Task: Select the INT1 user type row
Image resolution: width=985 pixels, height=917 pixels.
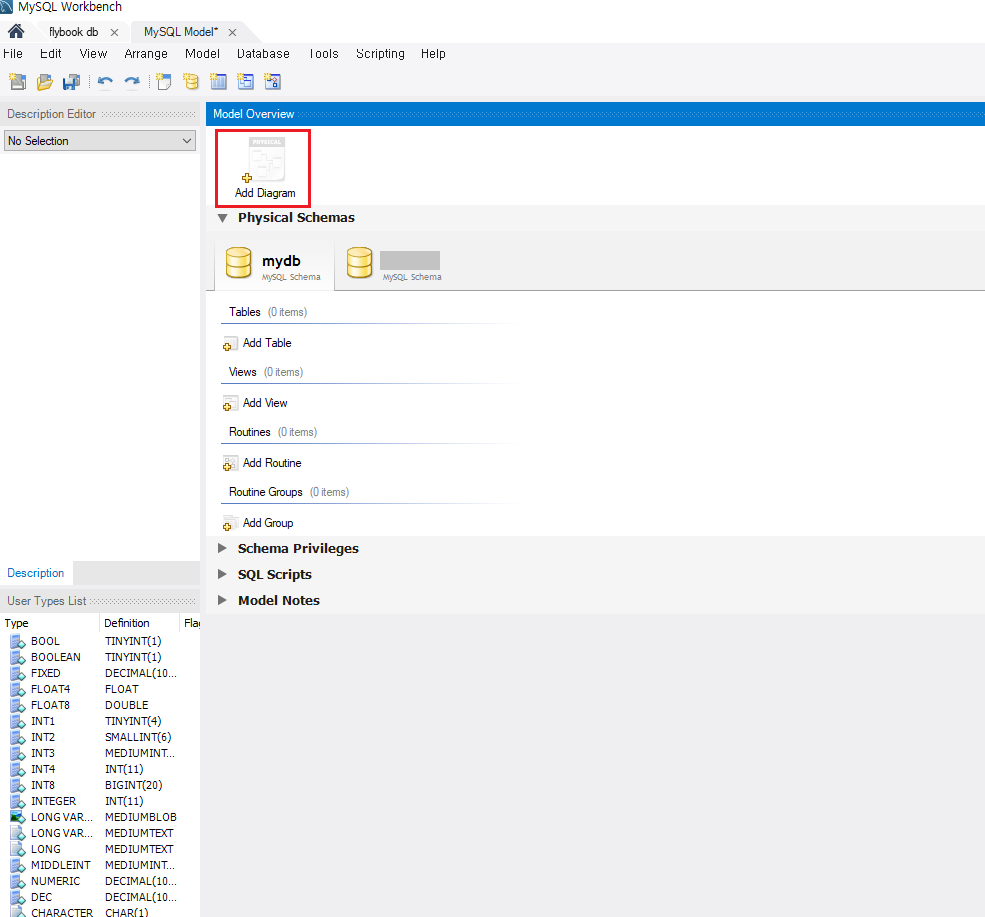Action: tap(101, 721)
